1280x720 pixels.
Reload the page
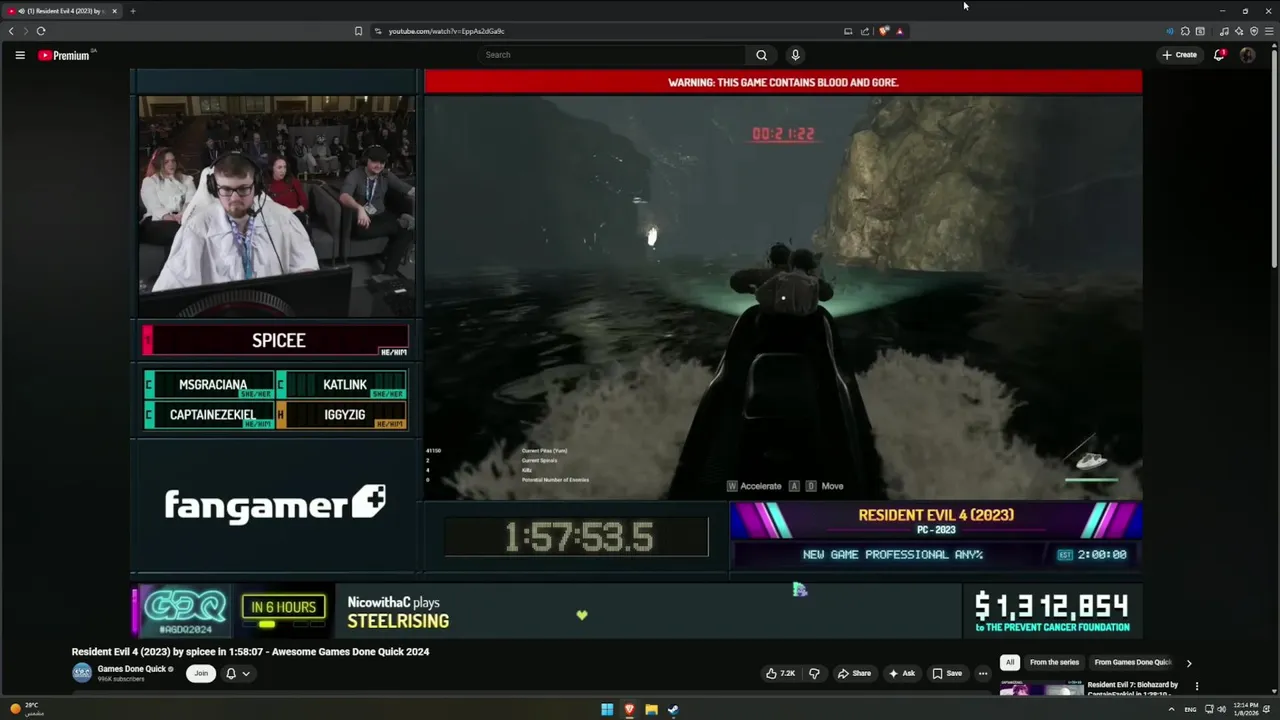coord(41,31)
